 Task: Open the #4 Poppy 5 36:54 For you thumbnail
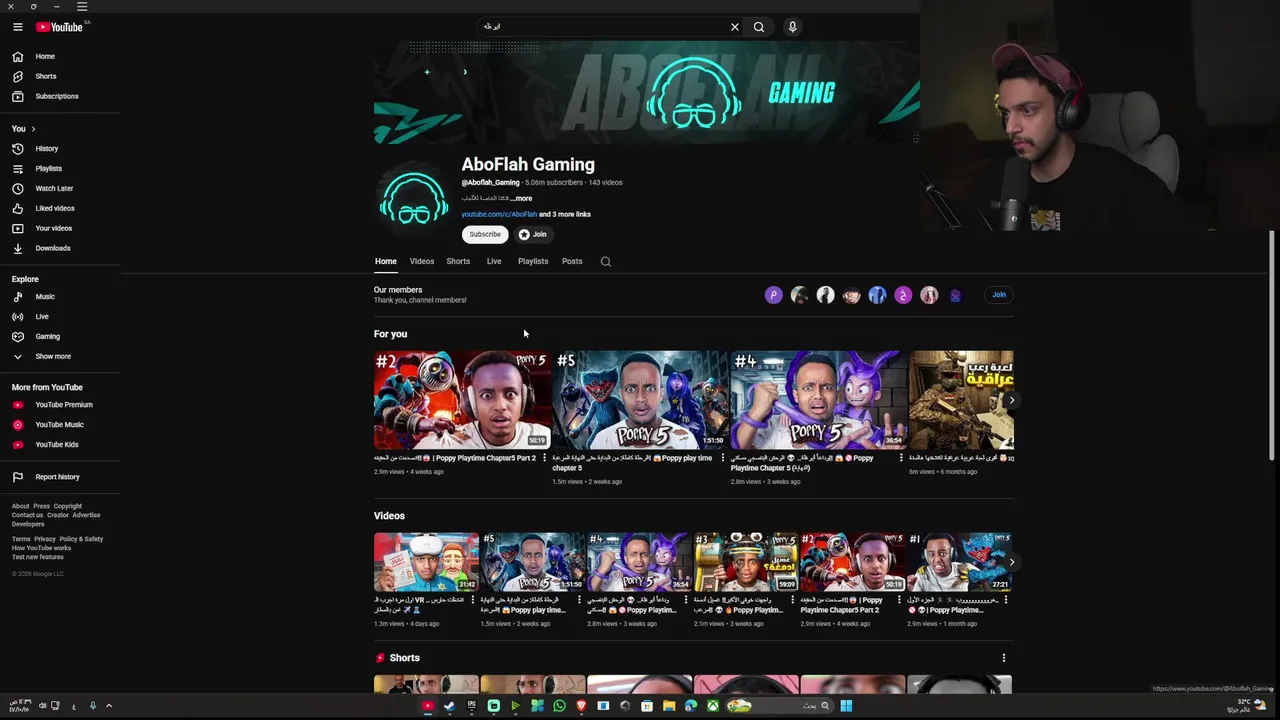(x=818, y=400)
